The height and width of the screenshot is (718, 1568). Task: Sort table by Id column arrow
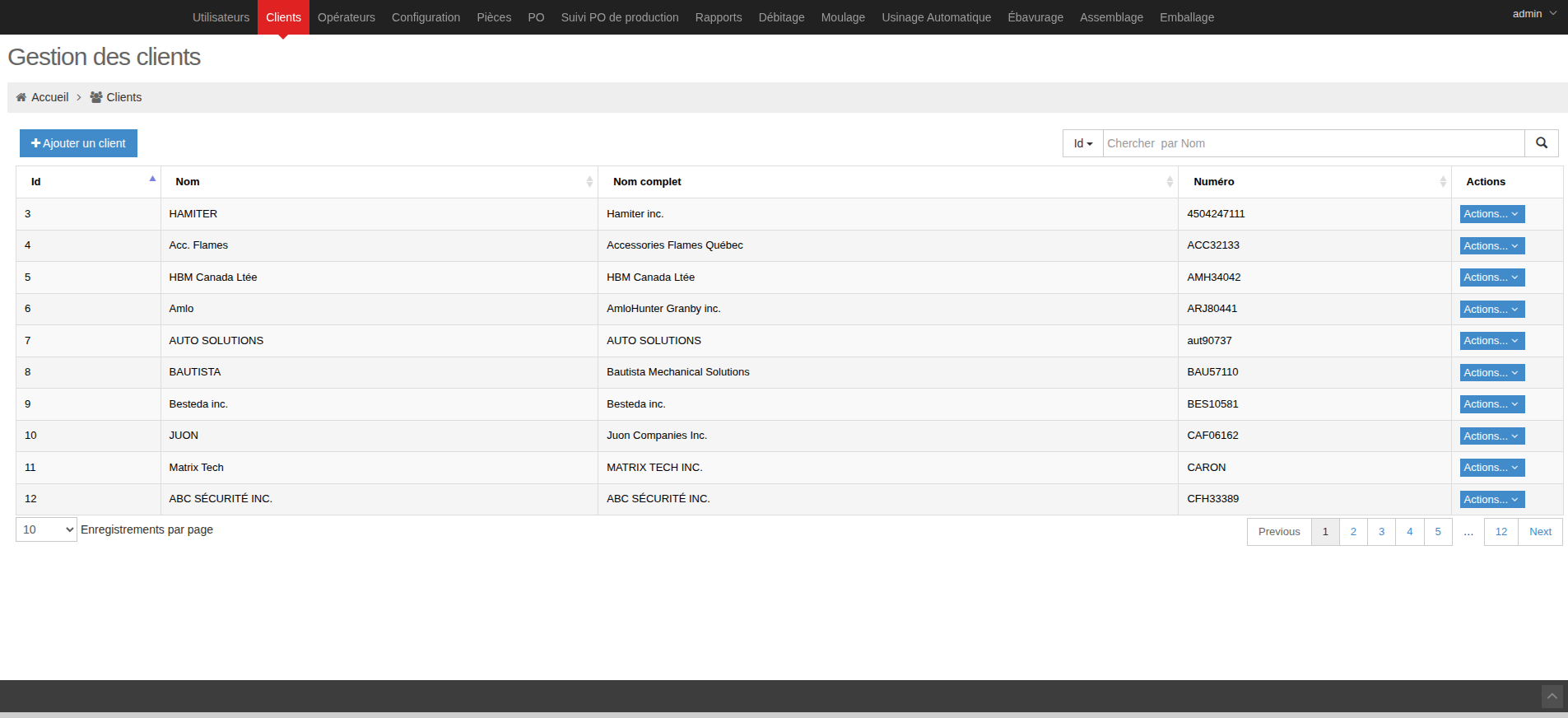pos(152,179)
